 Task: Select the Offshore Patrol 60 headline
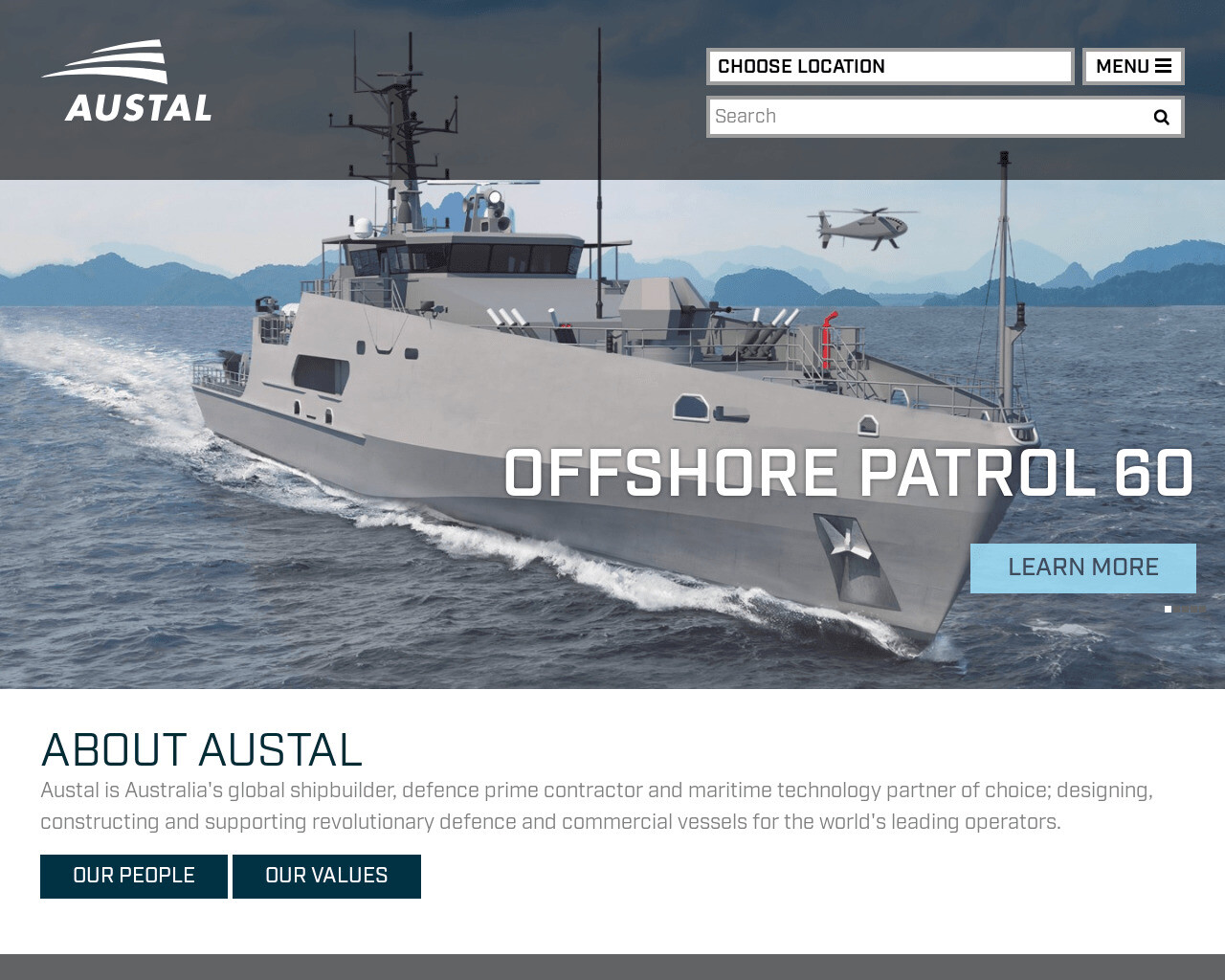click(849, 474)
